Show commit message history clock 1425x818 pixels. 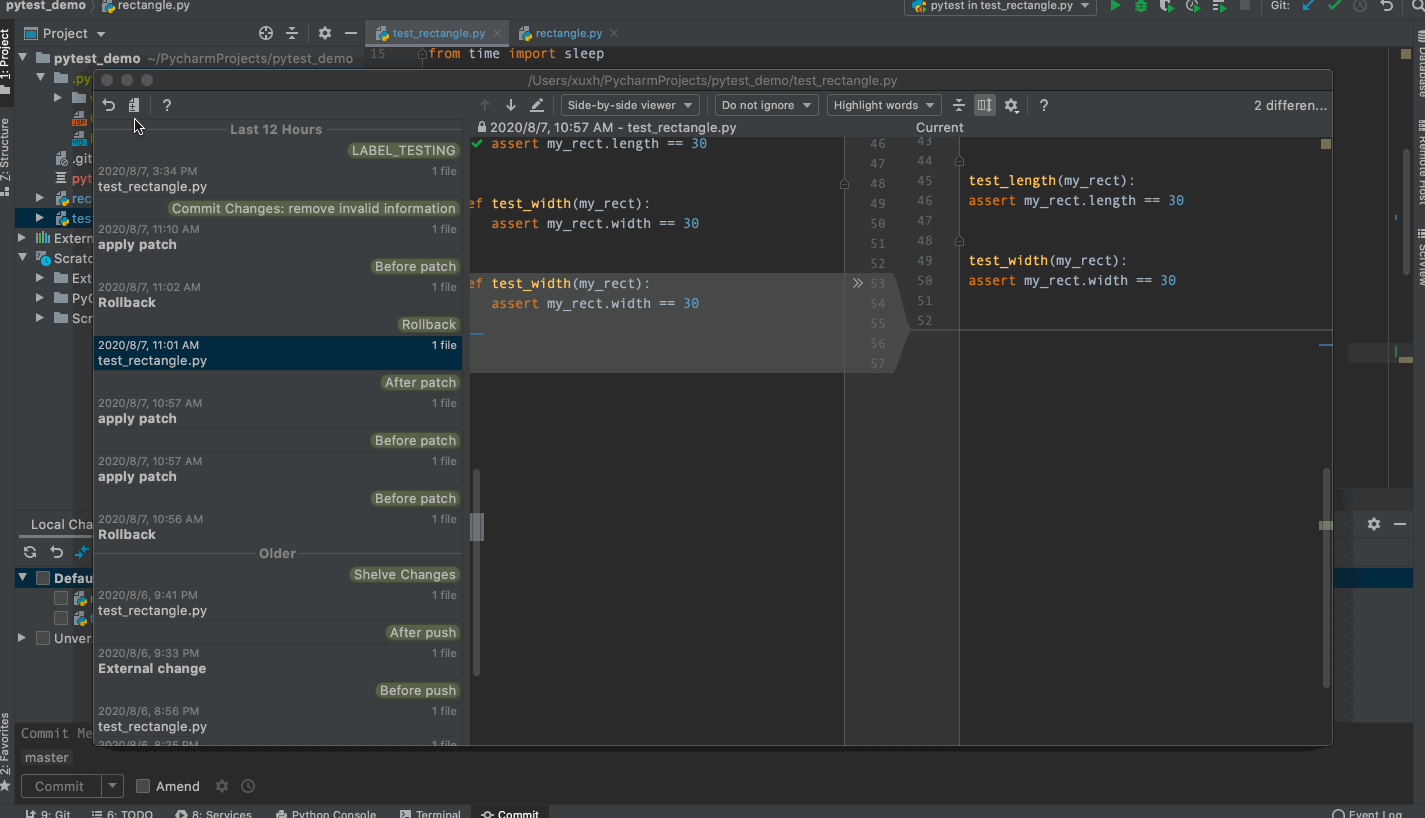point(248,786)
